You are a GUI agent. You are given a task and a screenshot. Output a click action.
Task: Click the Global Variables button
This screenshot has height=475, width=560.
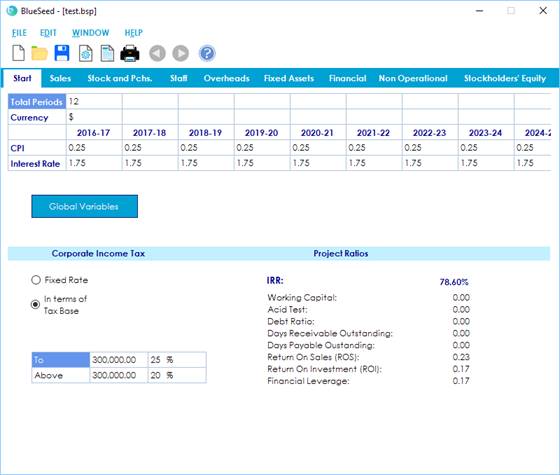click(84, 206)
